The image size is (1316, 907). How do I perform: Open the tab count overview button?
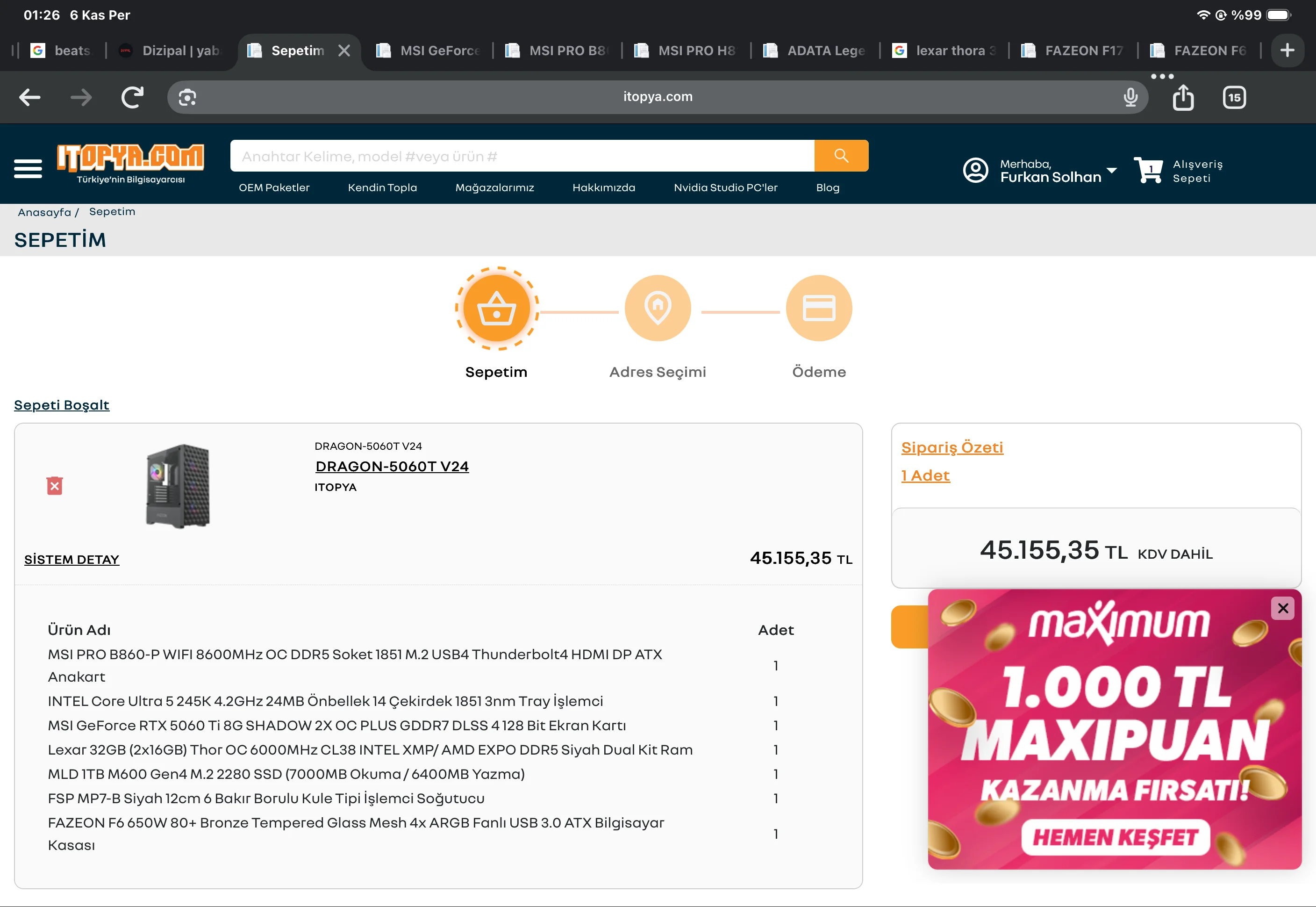(1234, 97)
